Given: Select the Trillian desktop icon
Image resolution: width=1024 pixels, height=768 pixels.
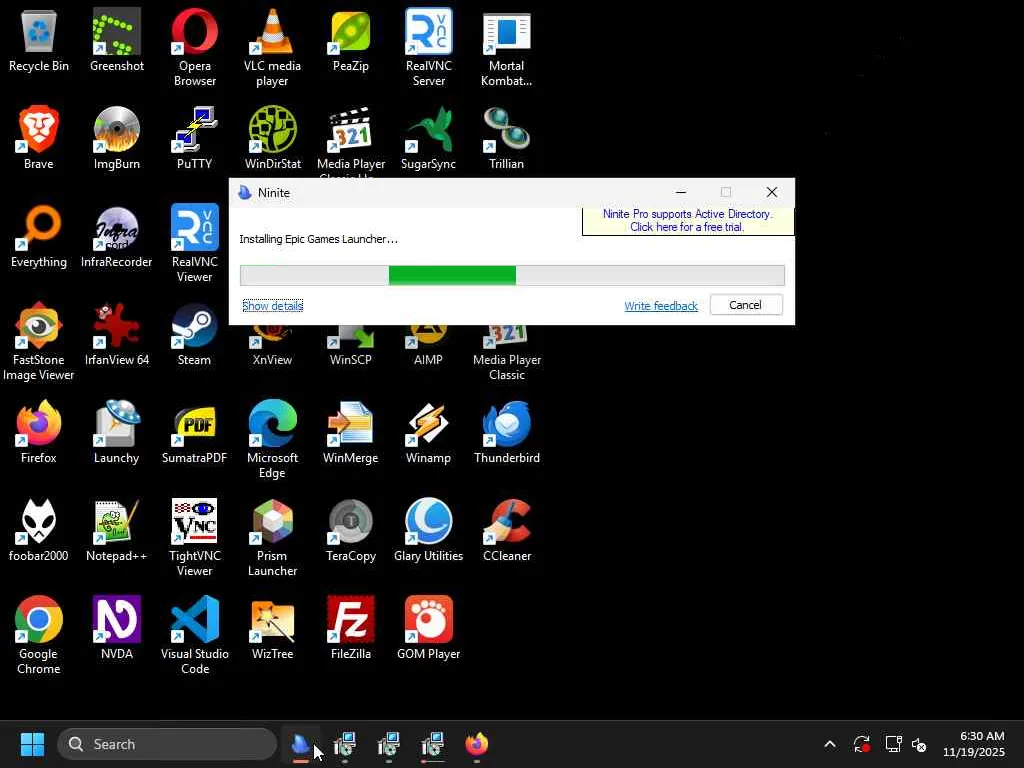Looking at the screenshot, I should pos(506,138).
